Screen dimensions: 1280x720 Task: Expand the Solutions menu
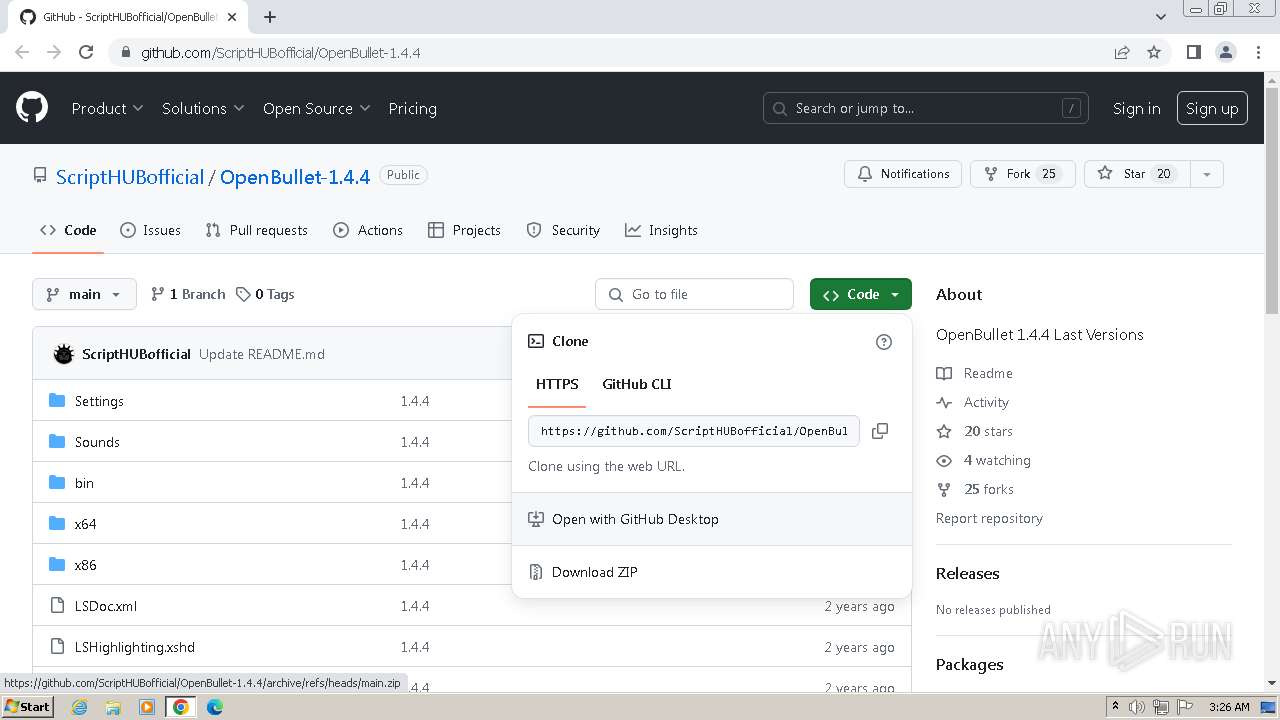click(x=203, y=108)
